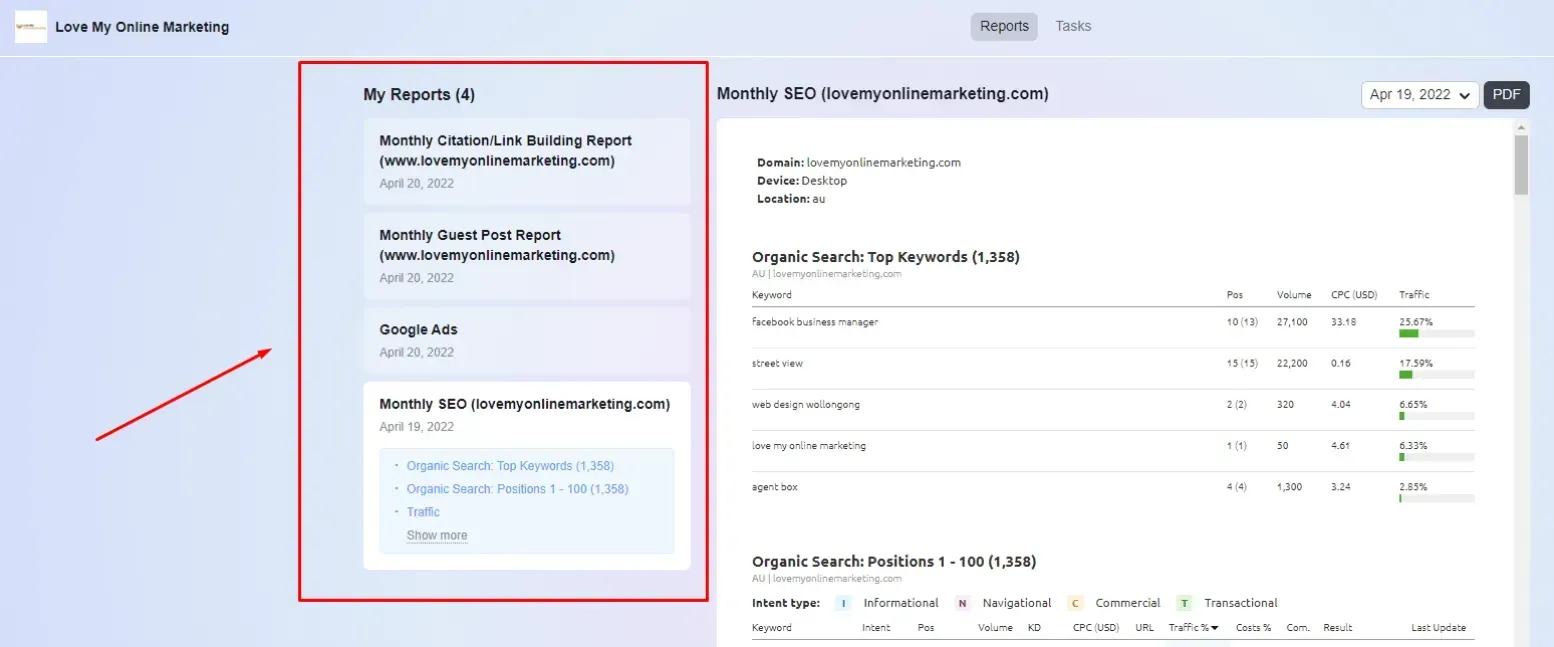Click the Last Update column header
This screenshot has width=1554, height=647.
tap(1439, 628)
